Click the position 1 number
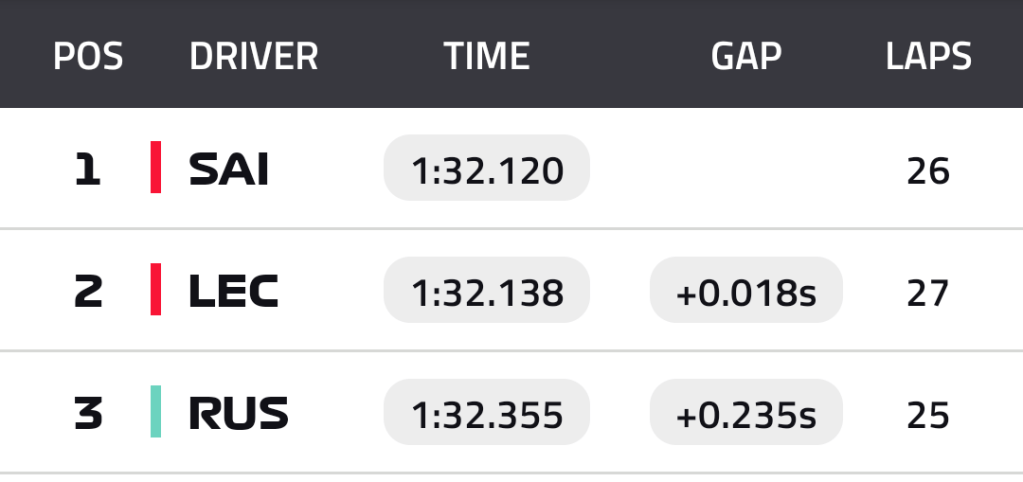Image resolution: width=1023 pixels, height=482 pixels. 88,171
